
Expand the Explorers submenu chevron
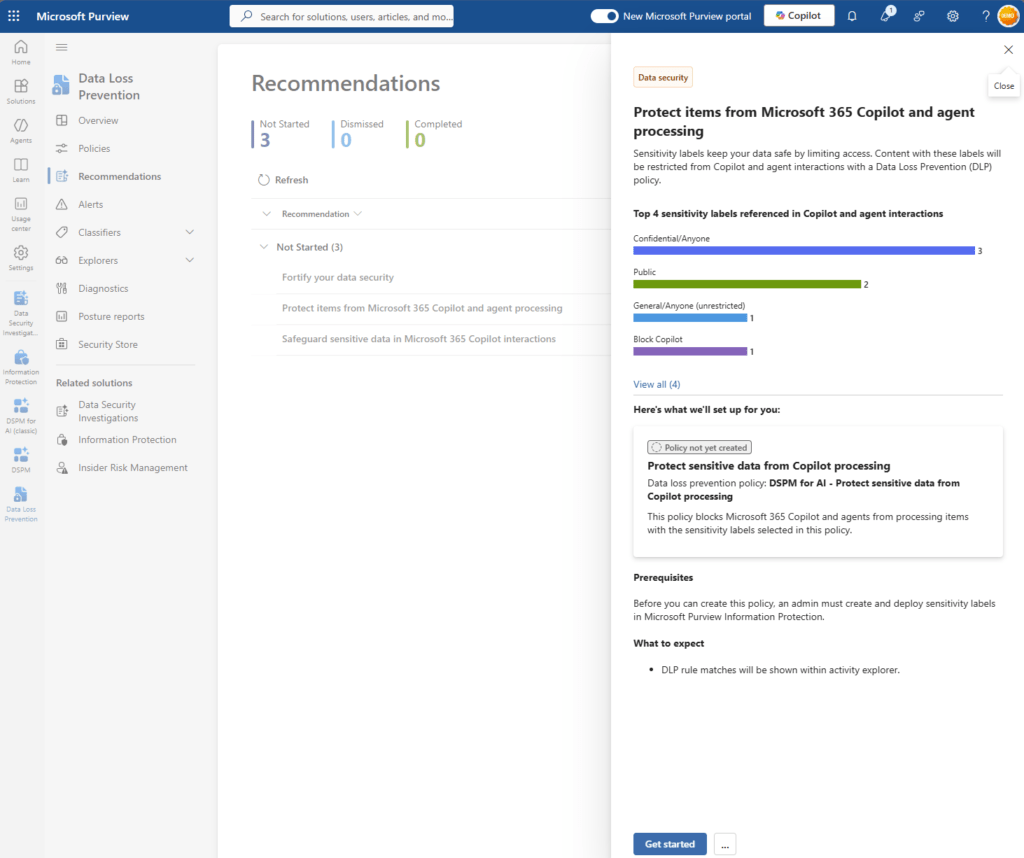click(x=189, y=260)
